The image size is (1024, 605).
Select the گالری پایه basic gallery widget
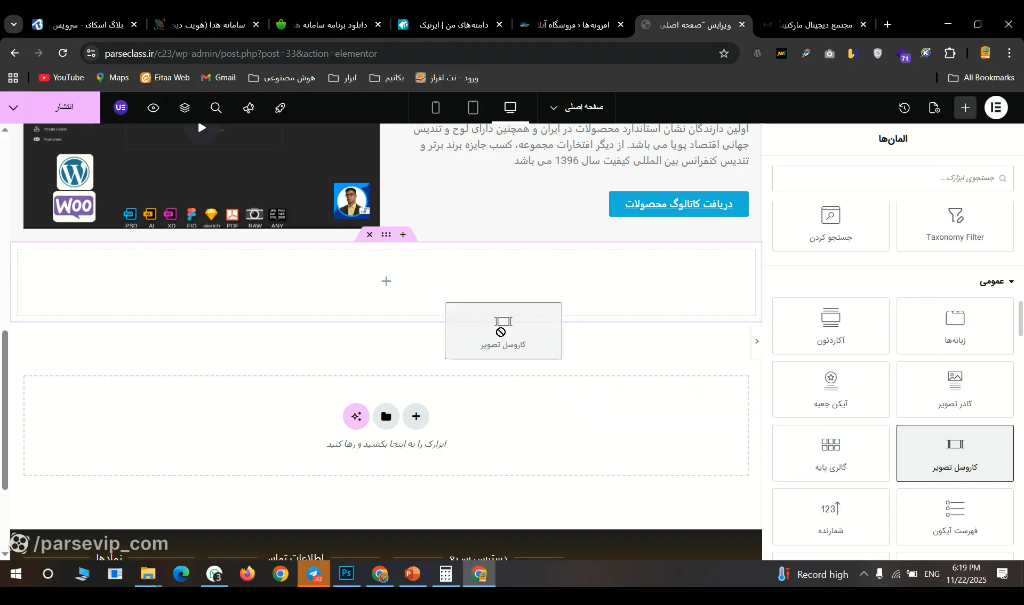(x=831, y=453)
